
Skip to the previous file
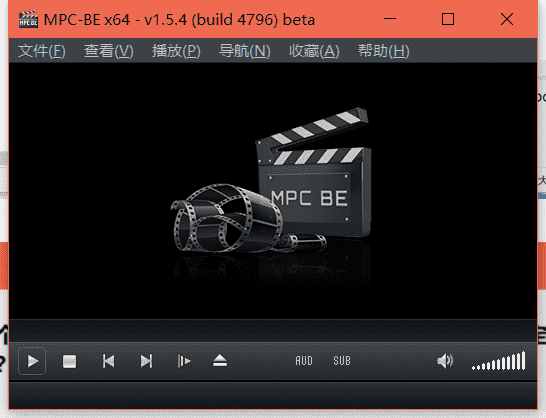(x=108, y=361)
